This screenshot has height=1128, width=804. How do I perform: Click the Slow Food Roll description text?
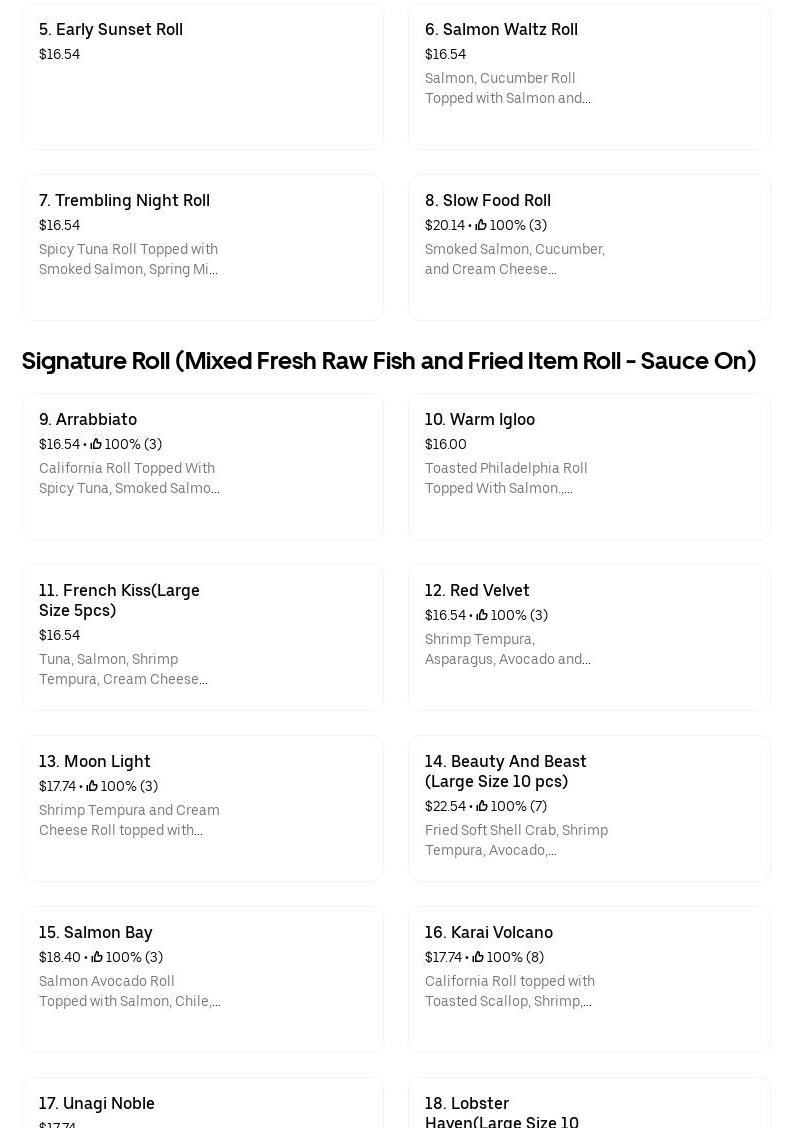coord(514,259)
